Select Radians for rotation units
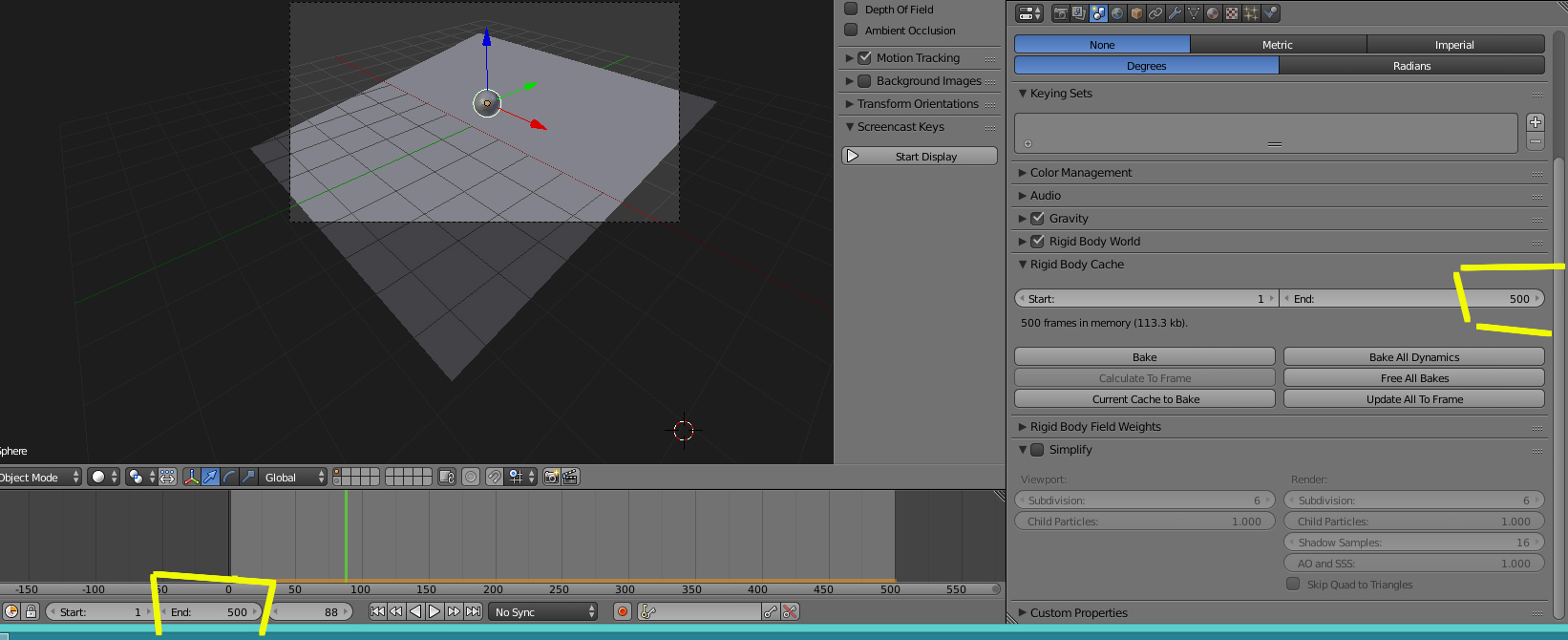Image resolution: width=1568 pixels, height=640 pixels. pyautogui.click(x=1410, y=66)
